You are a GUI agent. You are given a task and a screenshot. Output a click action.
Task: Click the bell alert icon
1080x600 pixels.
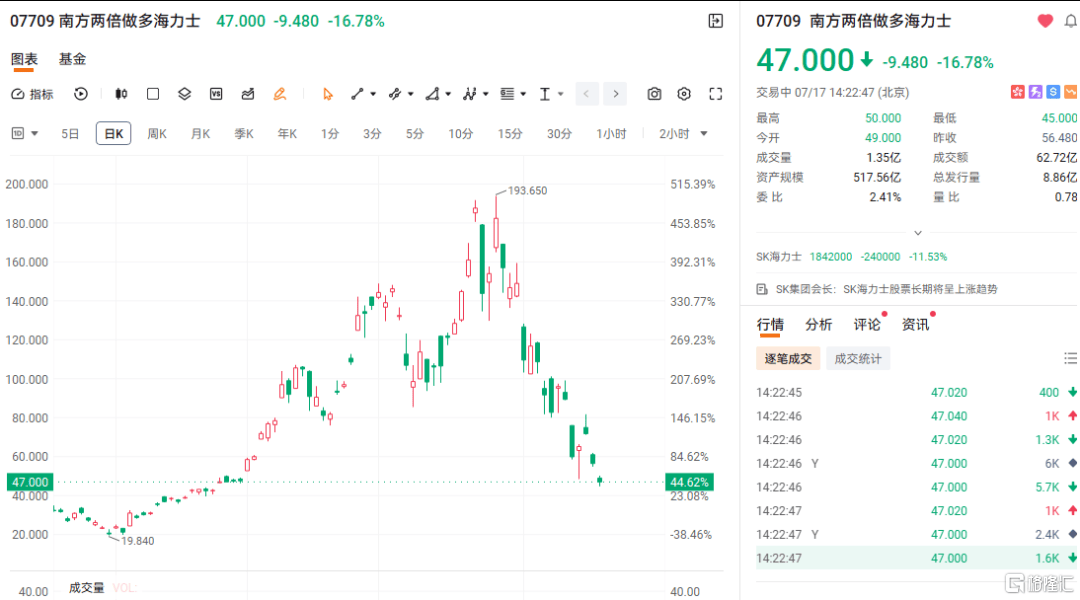[1070, 21]
